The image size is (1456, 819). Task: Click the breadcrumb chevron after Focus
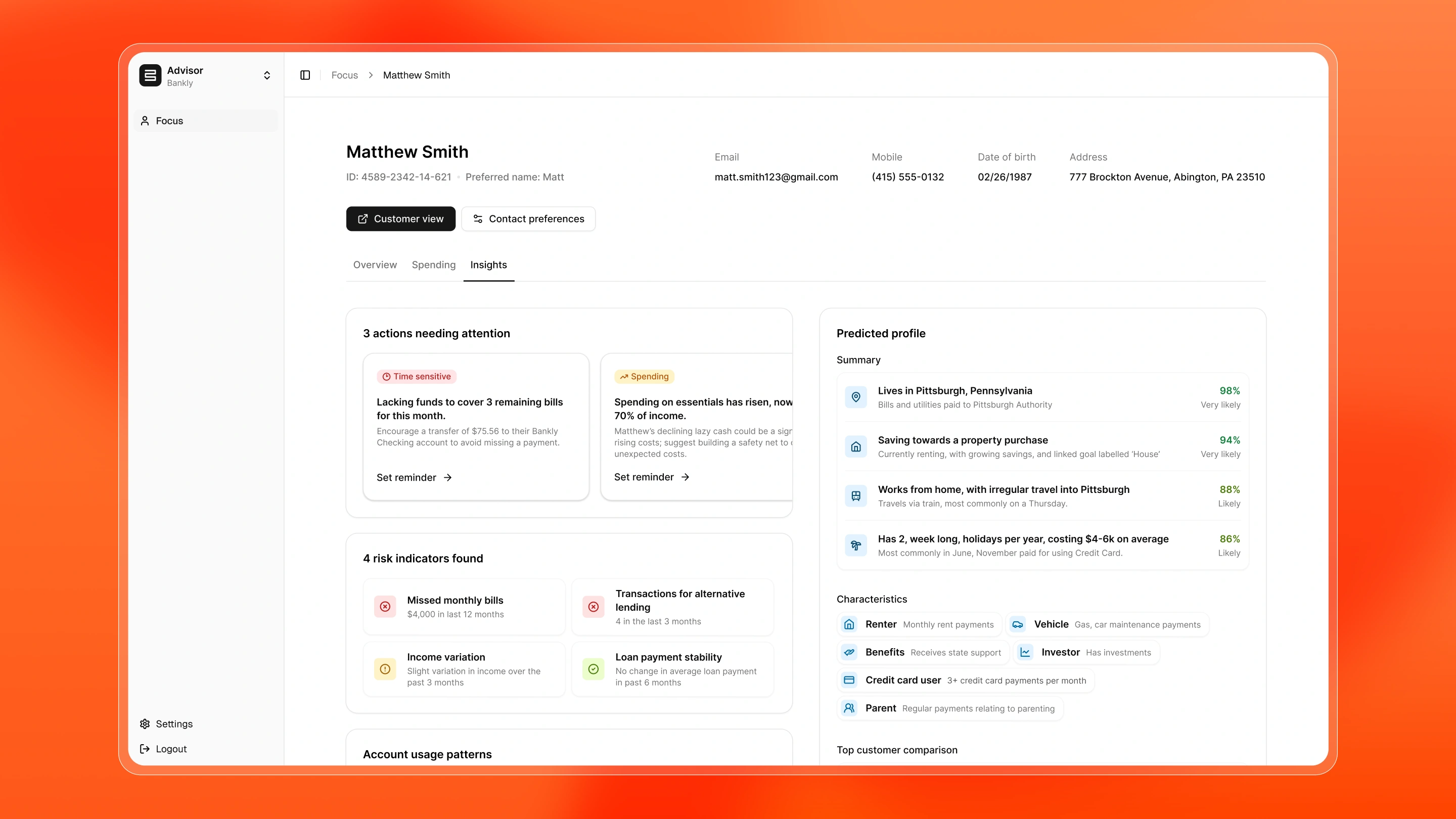pos(371,75)
